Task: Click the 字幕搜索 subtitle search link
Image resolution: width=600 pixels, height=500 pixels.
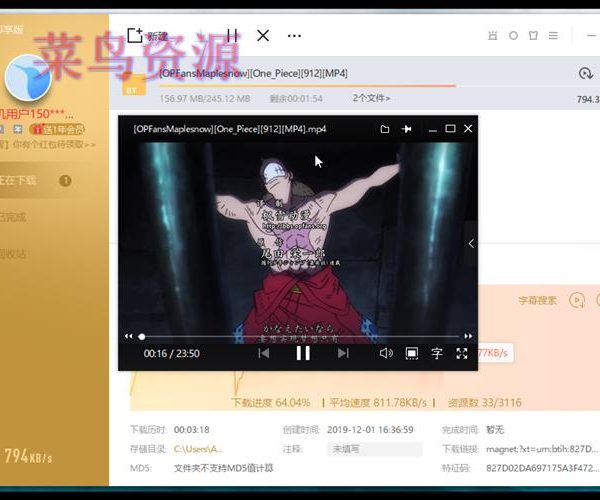Action: click(537, 300)
